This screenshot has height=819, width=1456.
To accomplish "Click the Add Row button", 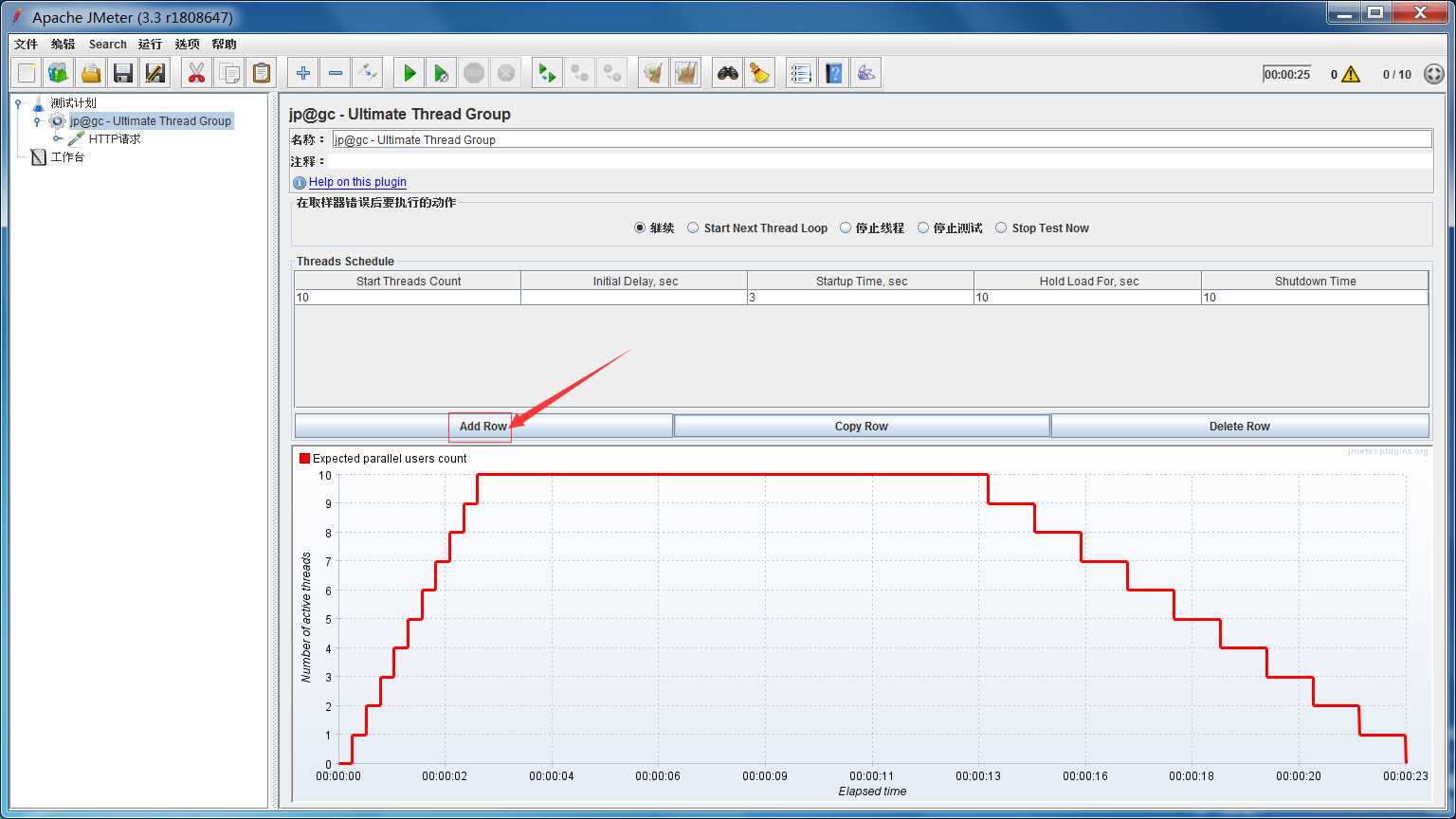I will (483, 426).
